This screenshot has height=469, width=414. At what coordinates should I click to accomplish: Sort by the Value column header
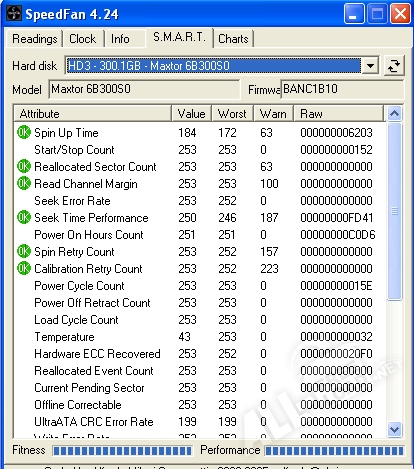pyautogui.click(x=191, y=114)
